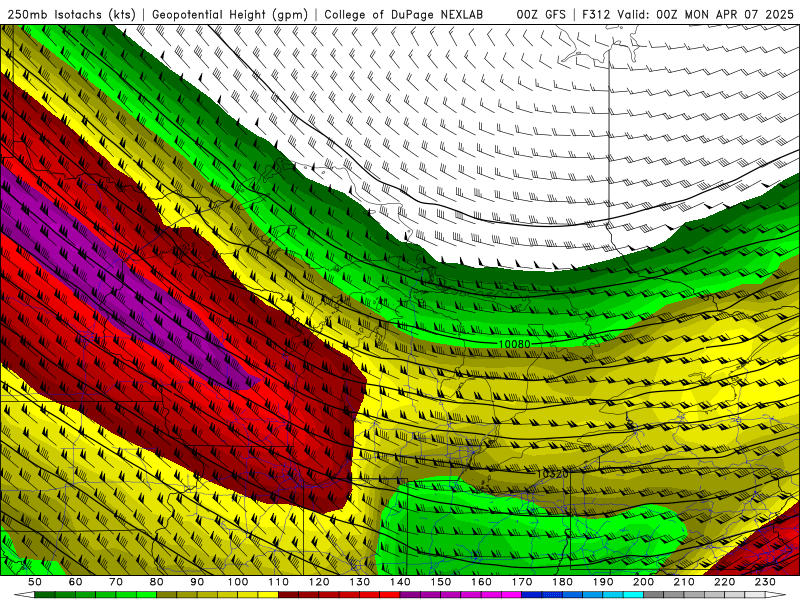
Task: Click the 210 knots colorbar label
Action: 684,581
